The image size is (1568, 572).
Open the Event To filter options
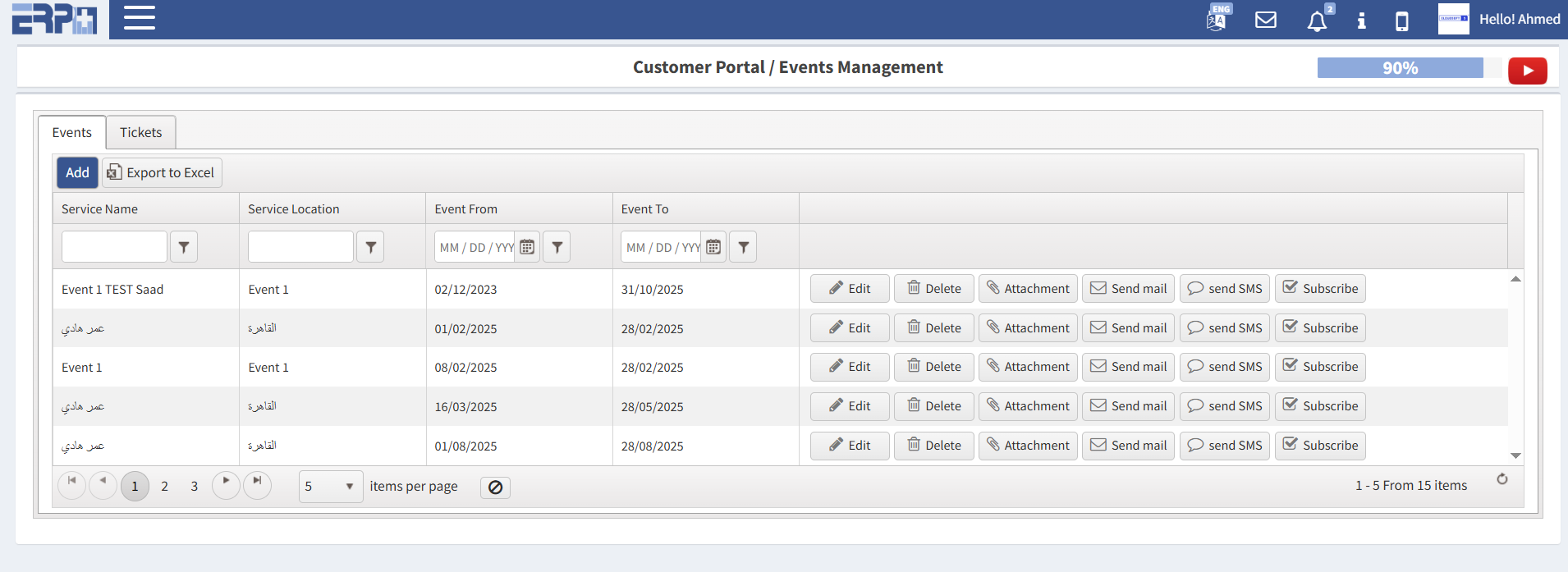(743, 247)
